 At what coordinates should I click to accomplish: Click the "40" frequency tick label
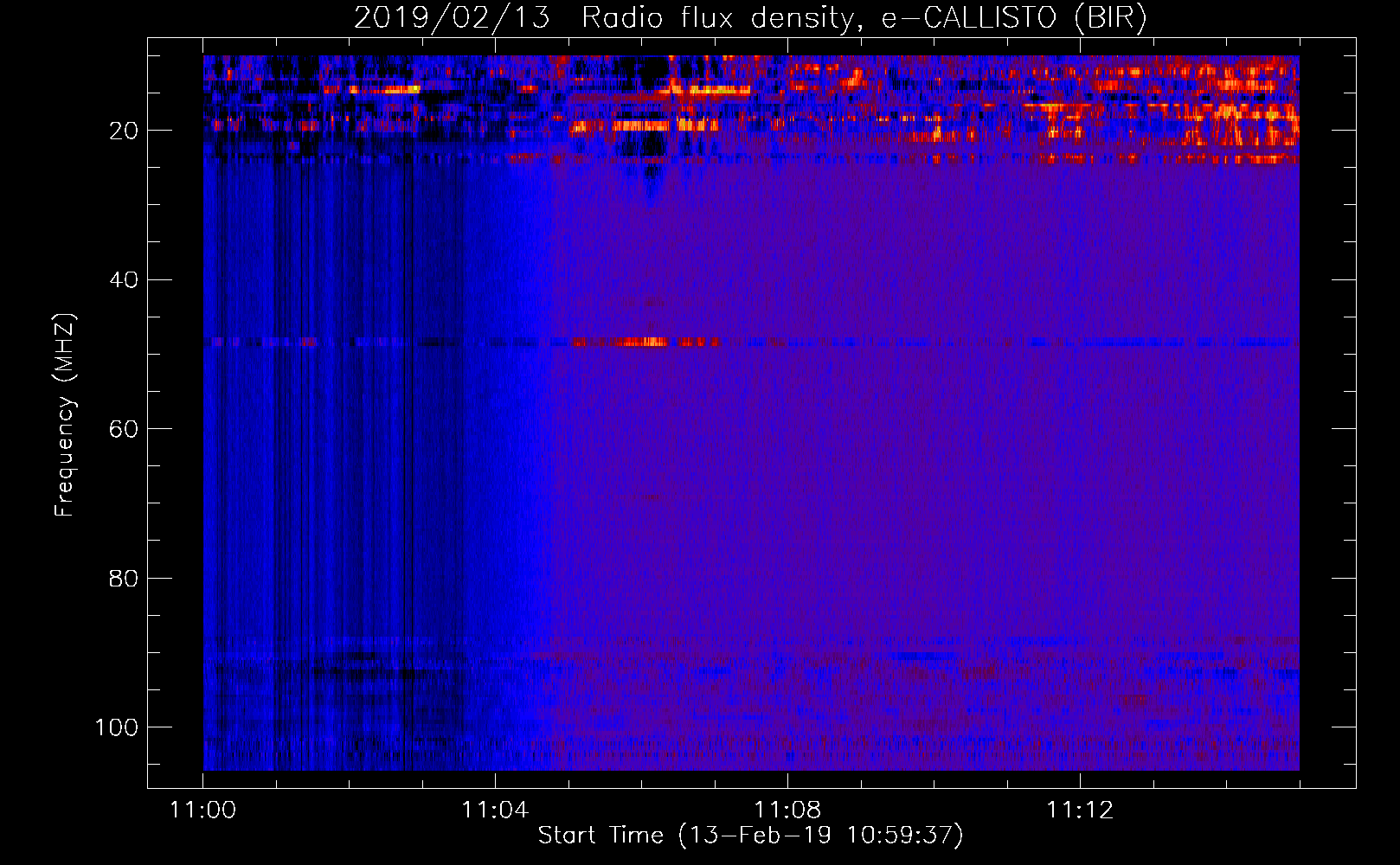pos(124,280)
